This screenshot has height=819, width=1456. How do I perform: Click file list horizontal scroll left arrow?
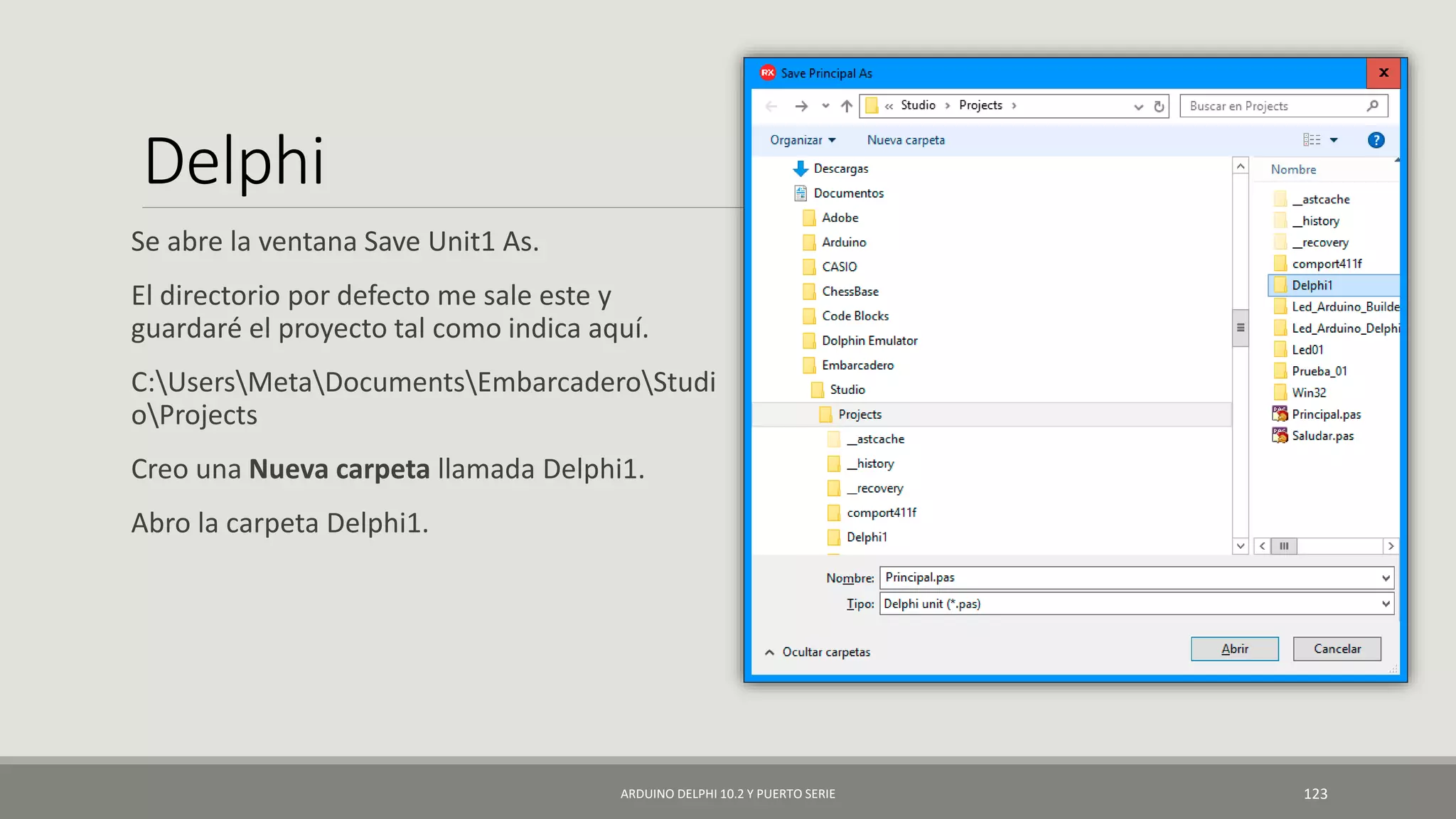1262,546
